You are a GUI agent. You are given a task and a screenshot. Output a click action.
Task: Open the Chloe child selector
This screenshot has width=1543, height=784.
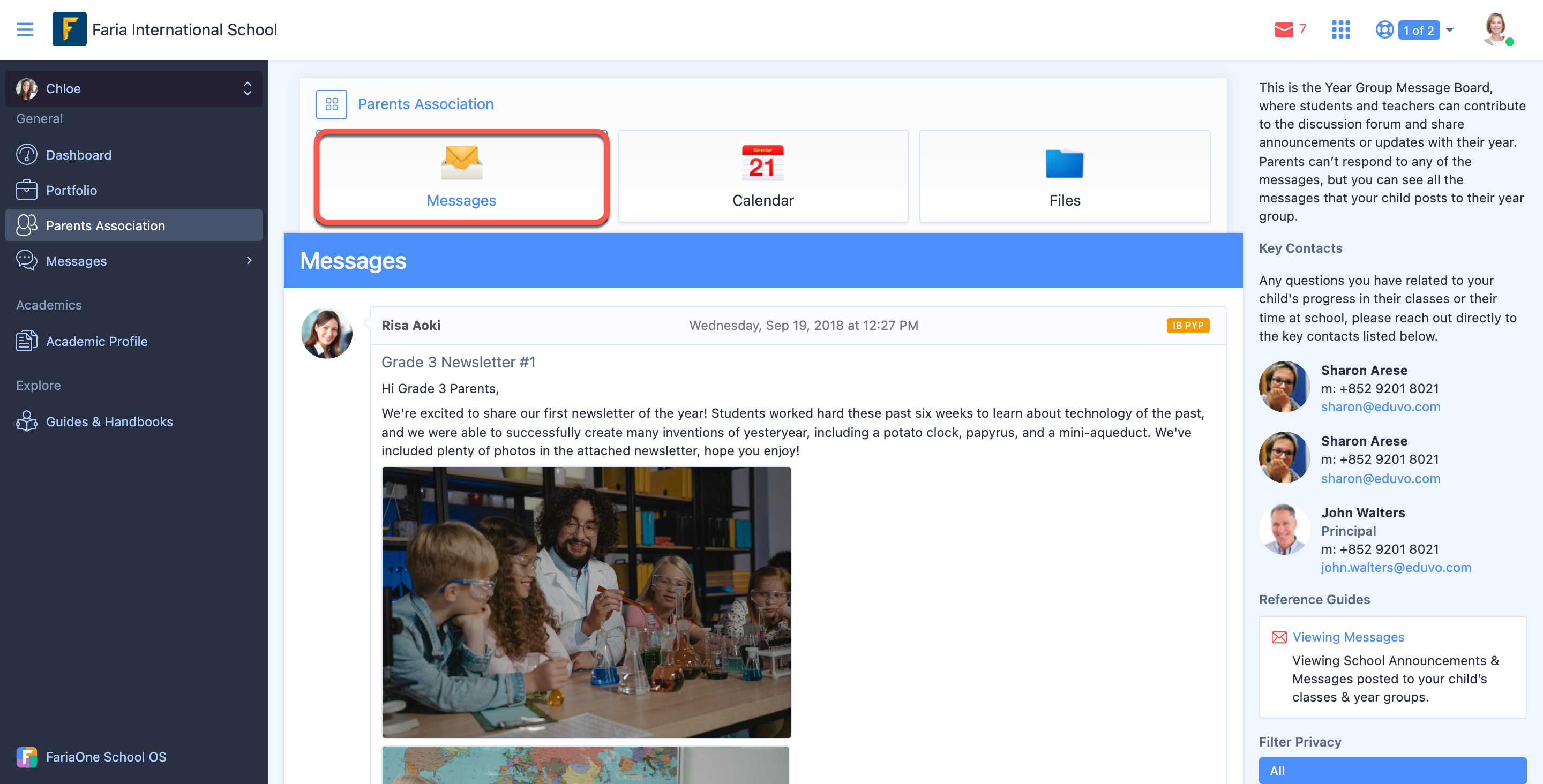click(133, 89)
